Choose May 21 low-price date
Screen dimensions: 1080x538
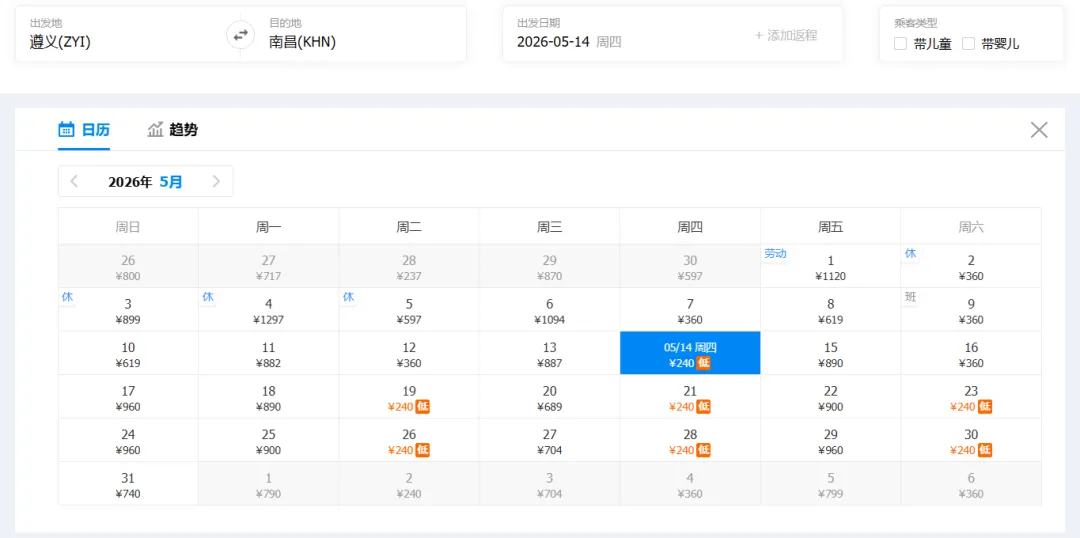690,397
